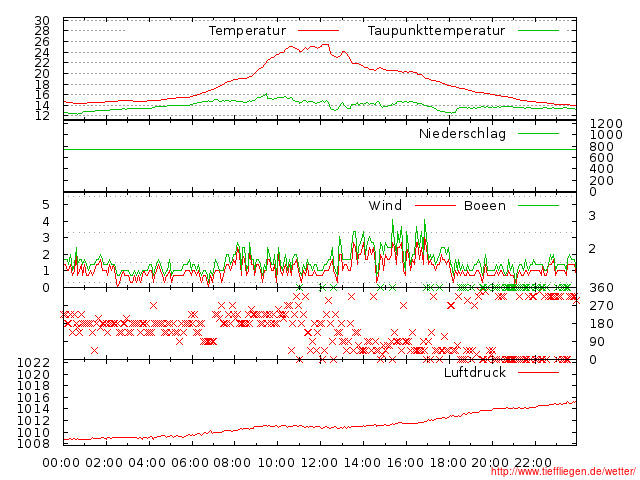640x480 pixels.
Task: Click the 4 wind speed axis value
Action: pos(46,222)
